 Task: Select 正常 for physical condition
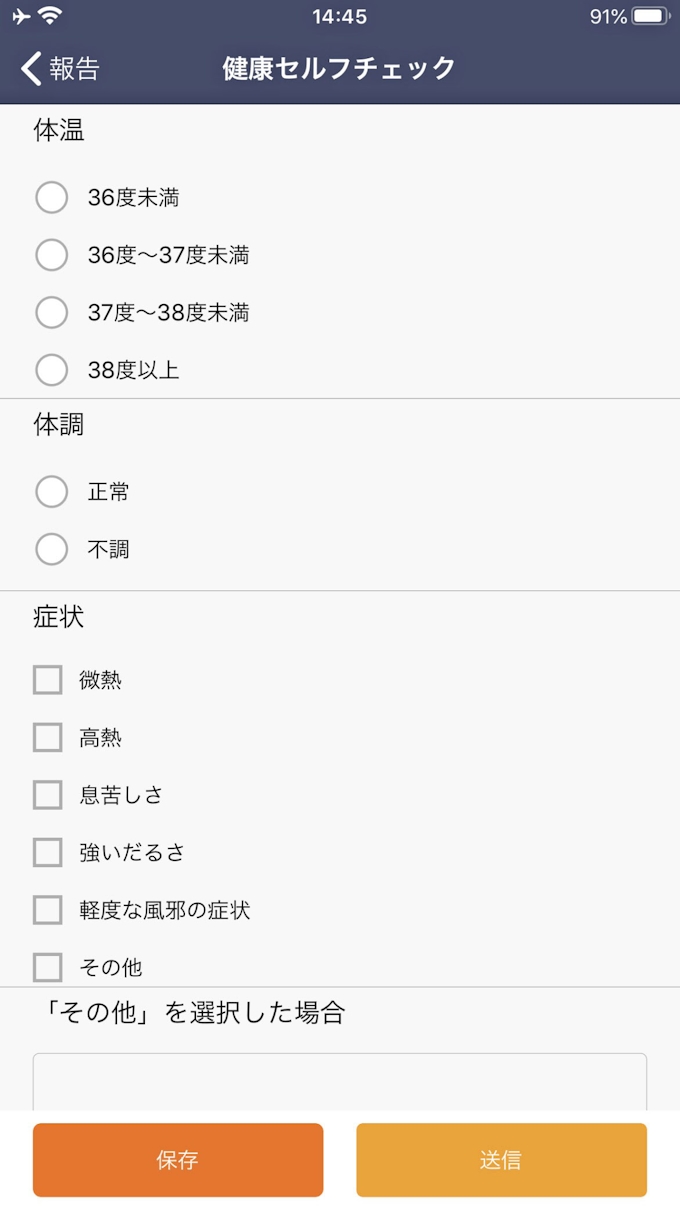[x=52, y=492]
